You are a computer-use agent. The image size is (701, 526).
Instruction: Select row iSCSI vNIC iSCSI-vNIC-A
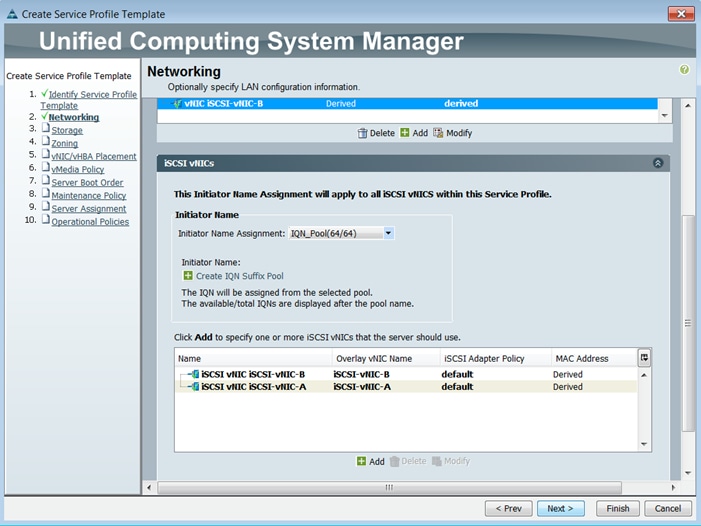tap(406, 387)
